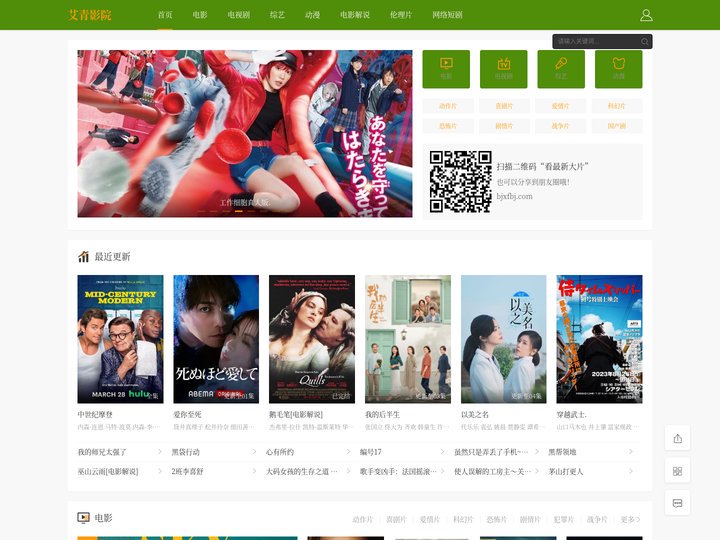
Task: Go to the 首页 nav tab
Action: (165, 15)
